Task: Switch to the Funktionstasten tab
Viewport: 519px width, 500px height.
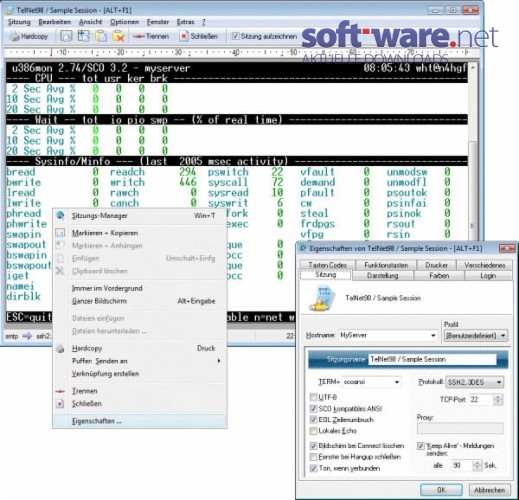Action: [386, 265]
